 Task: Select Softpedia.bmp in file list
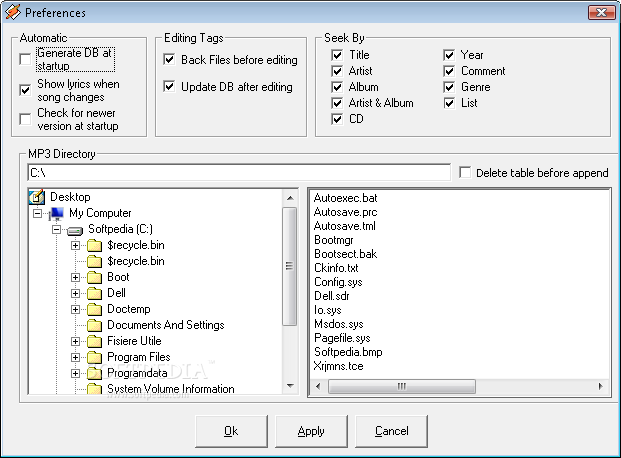pyautogui.click(x=348, y=352)
